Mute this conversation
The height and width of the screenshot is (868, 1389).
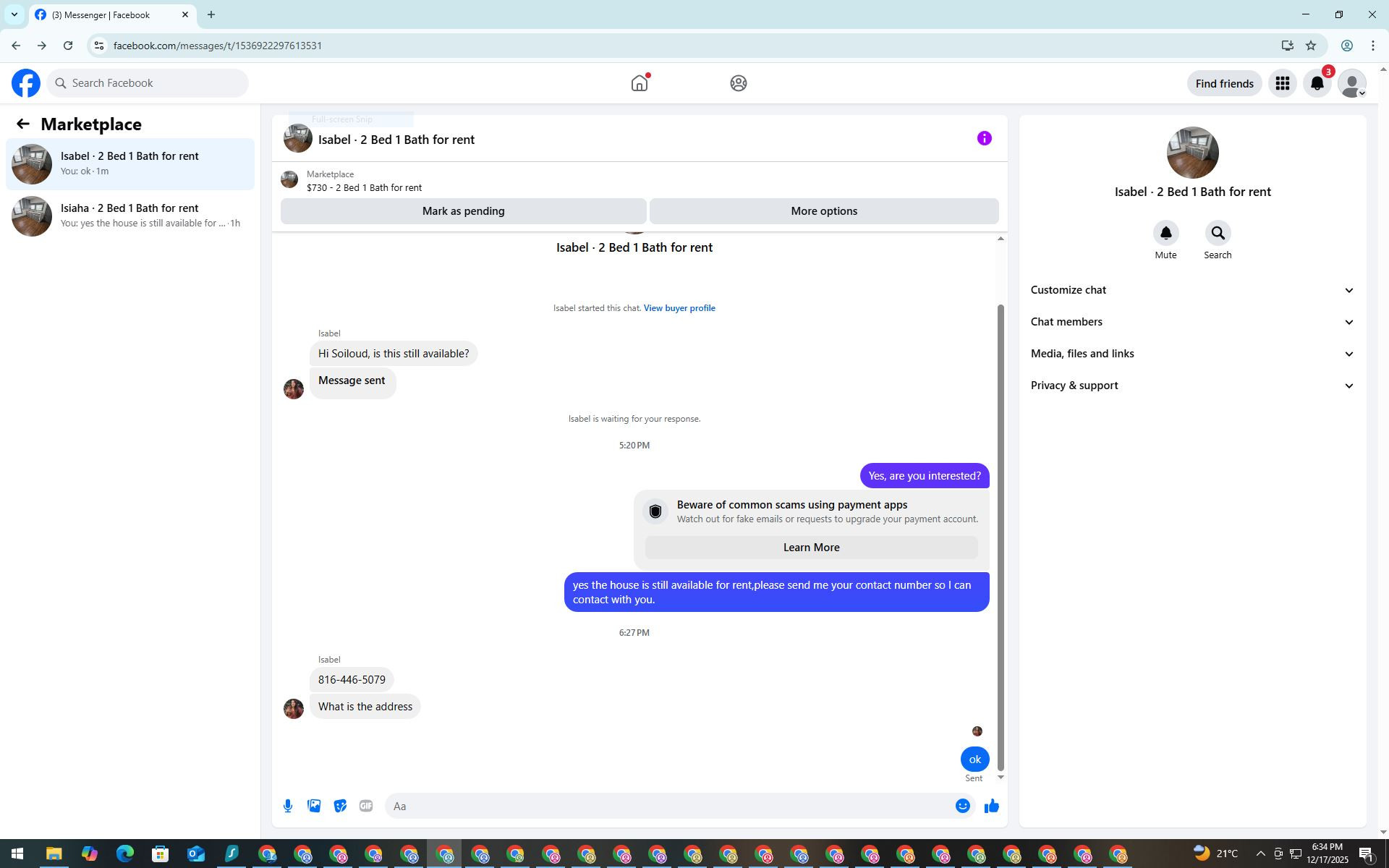point(1165,234)
